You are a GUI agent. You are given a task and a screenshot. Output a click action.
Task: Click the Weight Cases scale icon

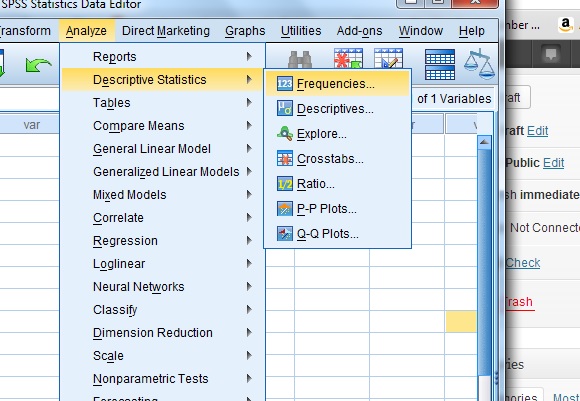tap(479, 64)
